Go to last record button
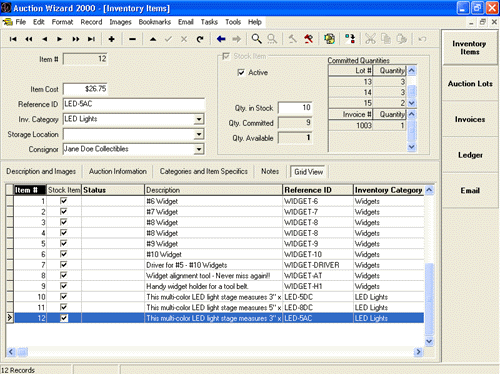This screenshot has height=374, width=500. [91, 39]
